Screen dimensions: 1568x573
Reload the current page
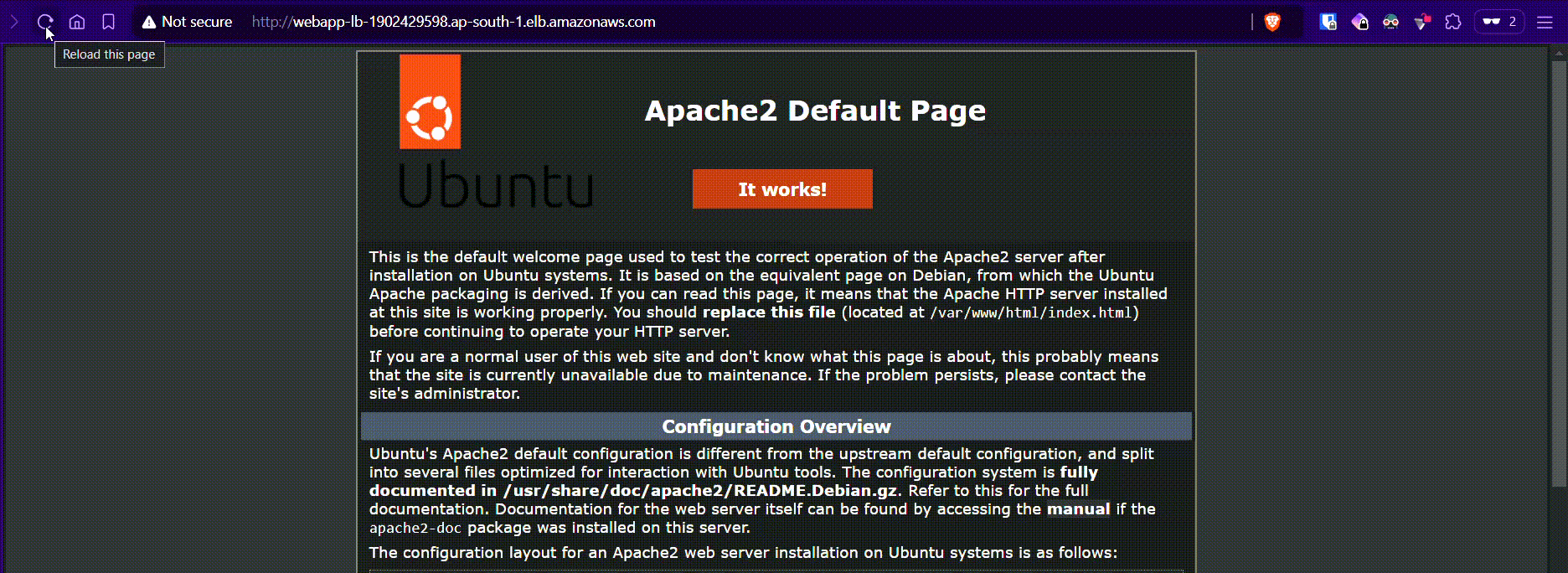(x=45, y=23)
